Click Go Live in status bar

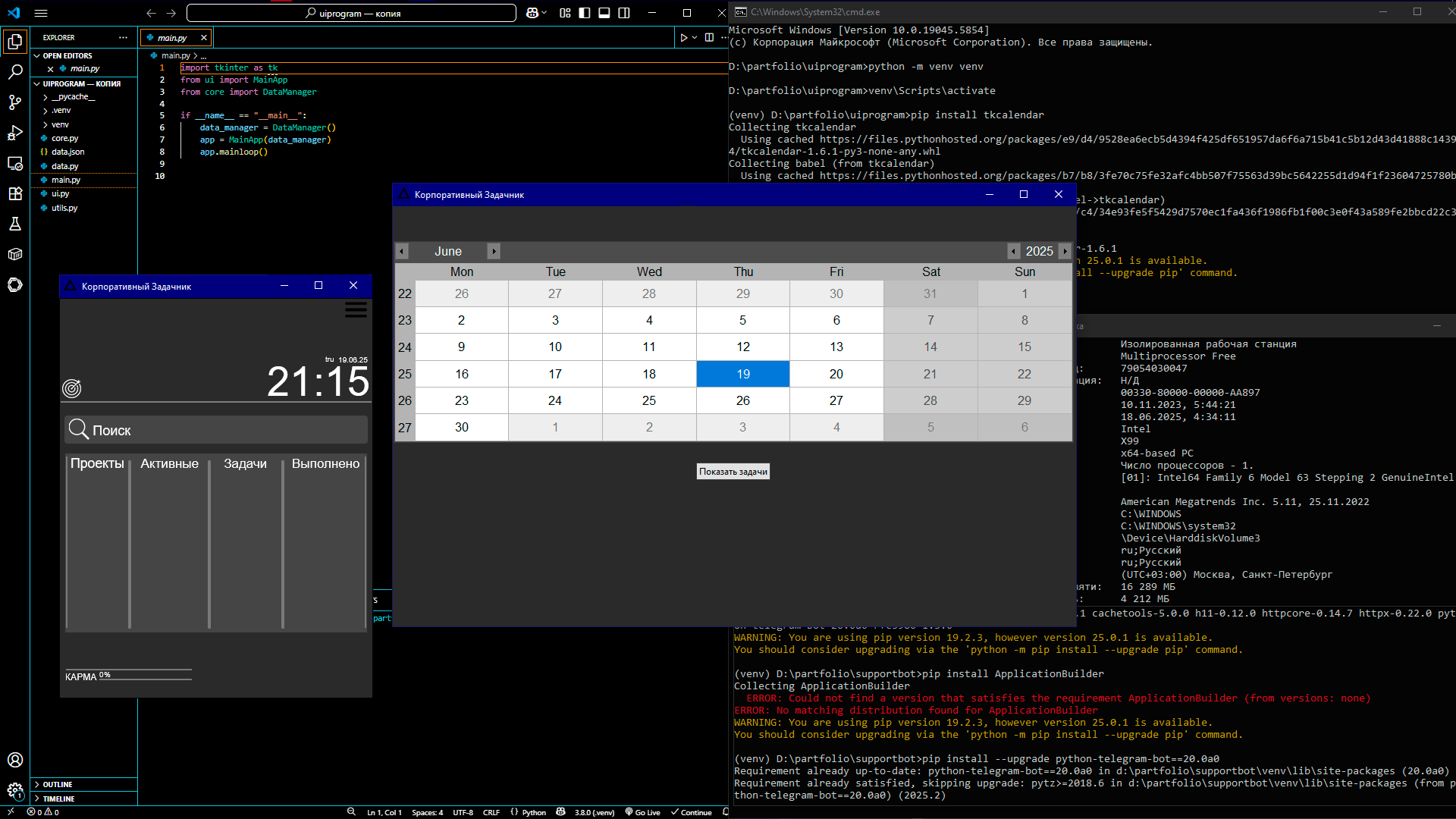coord(642,812)
